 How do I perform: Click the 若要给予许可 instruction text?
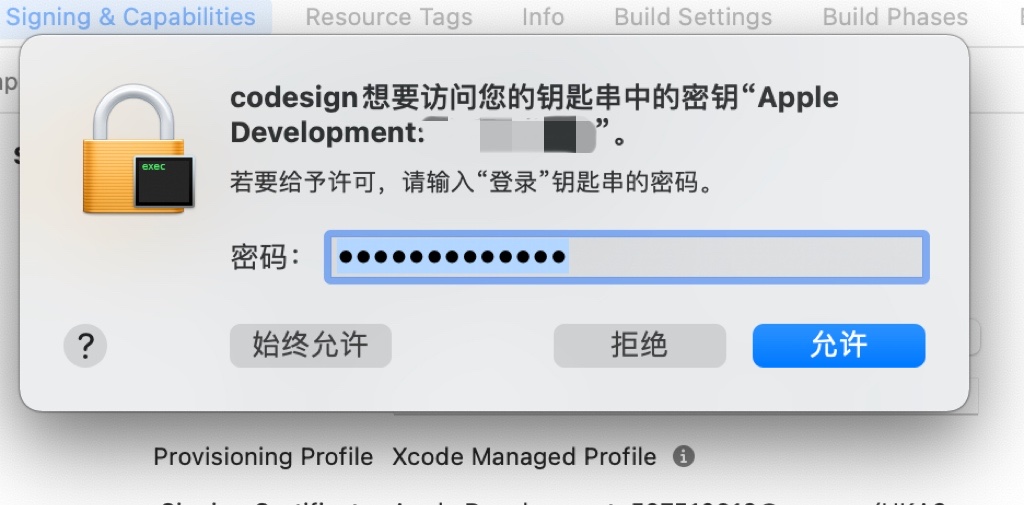472,182
